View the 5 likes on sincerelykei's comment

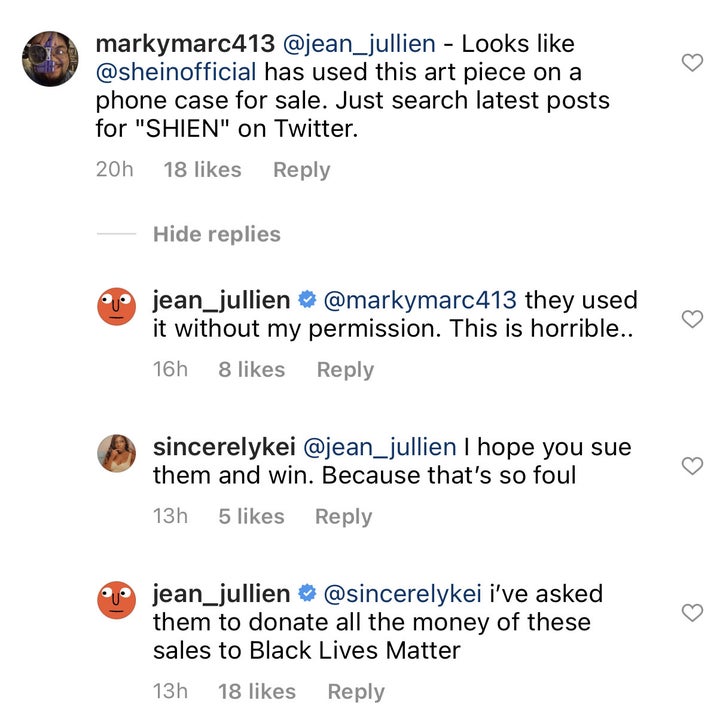pyautogui.click(x=251, y=517)
